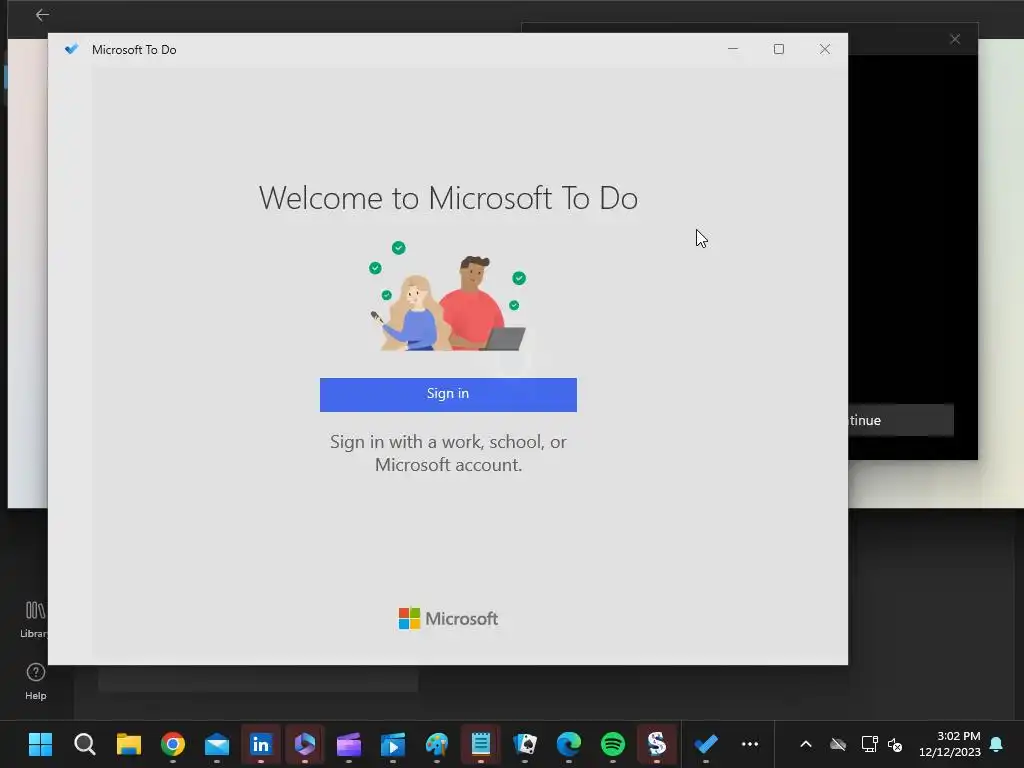Expand the hidden system tray icons chevron
1024x768 pixels.
tap(806, 744)
